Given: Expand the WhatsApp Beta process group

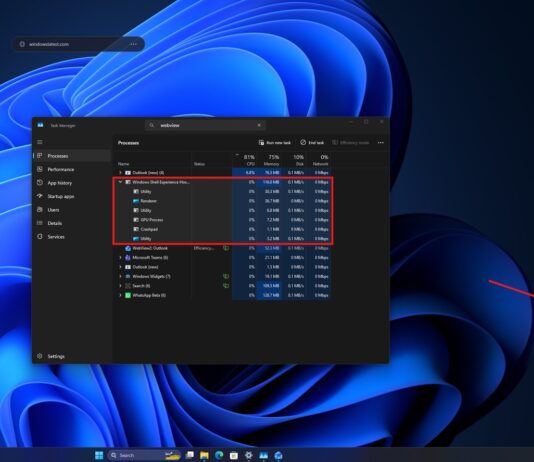Looking at the screenshot, I should (120, 295).
